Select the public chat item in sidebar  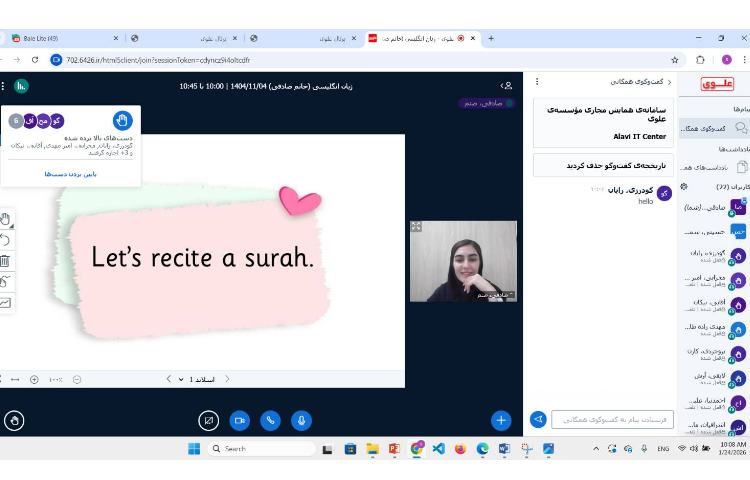point(714,128)
